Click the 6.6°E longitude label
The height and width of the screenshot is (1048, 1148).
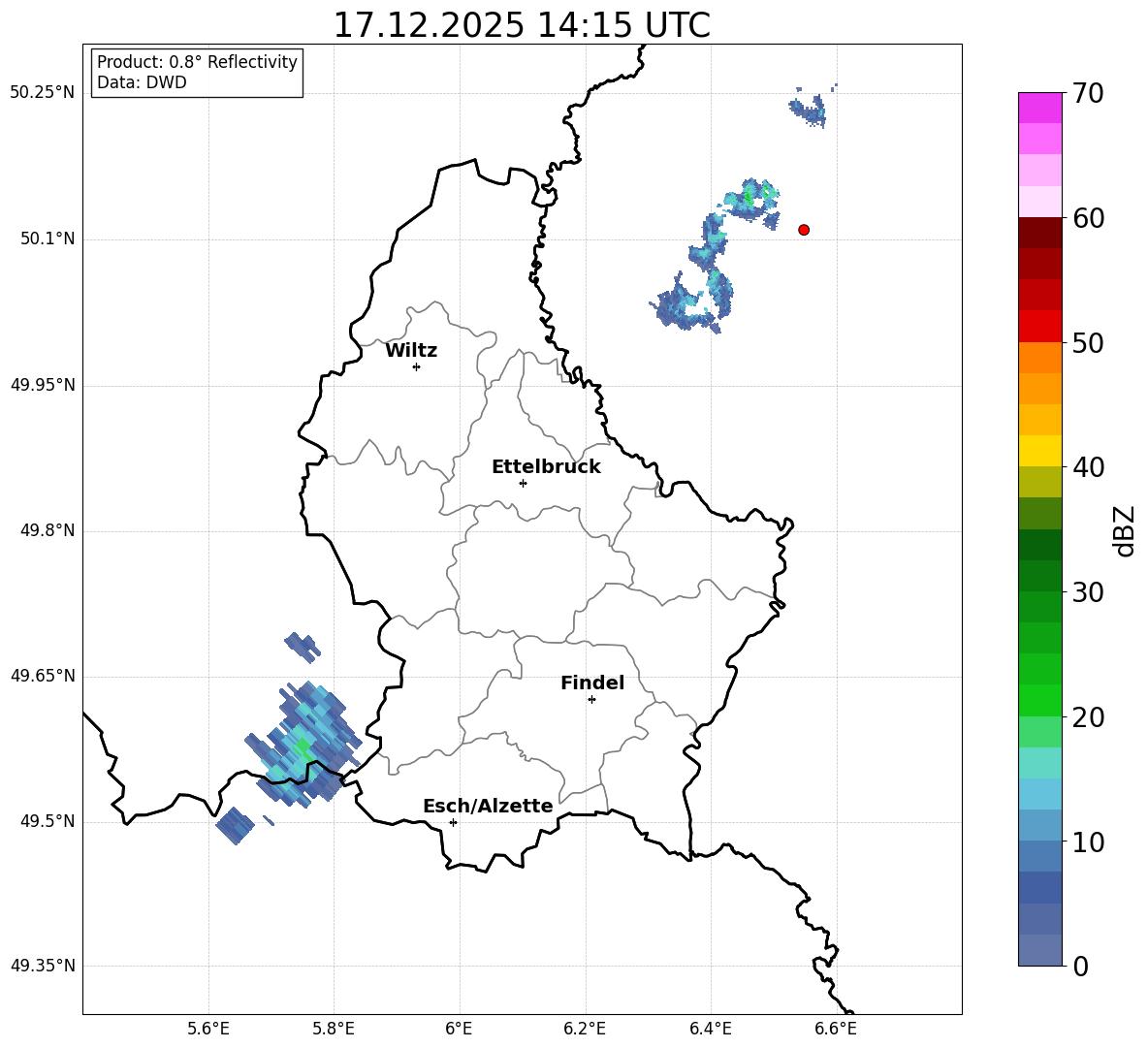click(x=836, y=1029)
